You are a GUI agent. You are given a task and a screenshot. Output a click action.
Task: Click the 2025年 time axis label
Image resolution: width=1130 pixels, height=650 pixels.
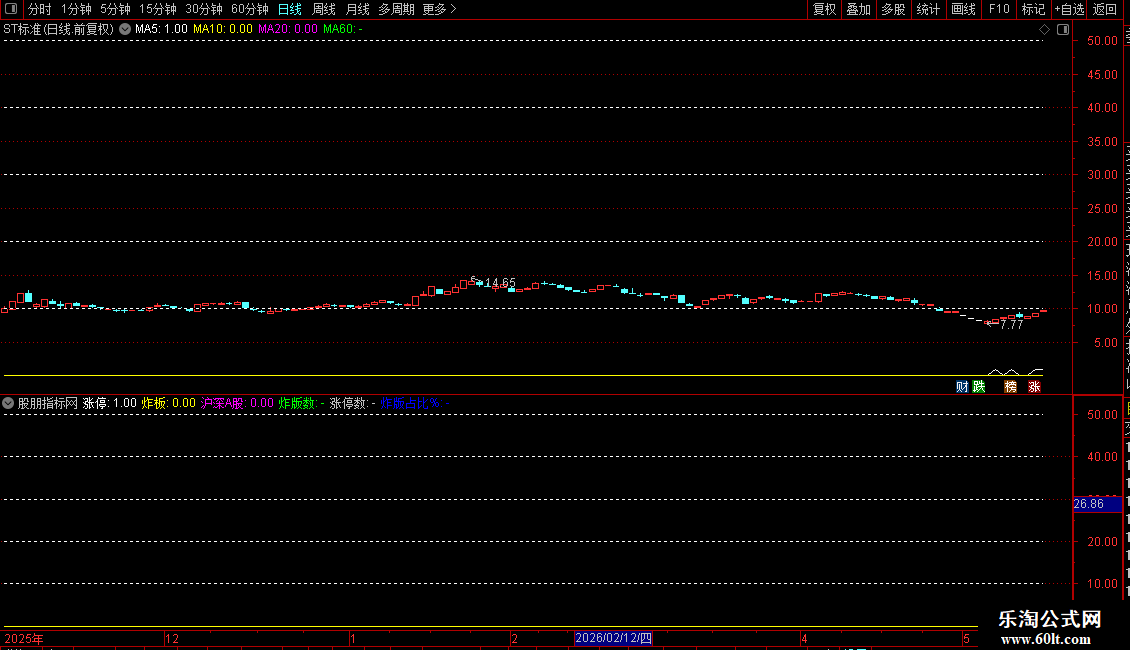coord(24,638)
